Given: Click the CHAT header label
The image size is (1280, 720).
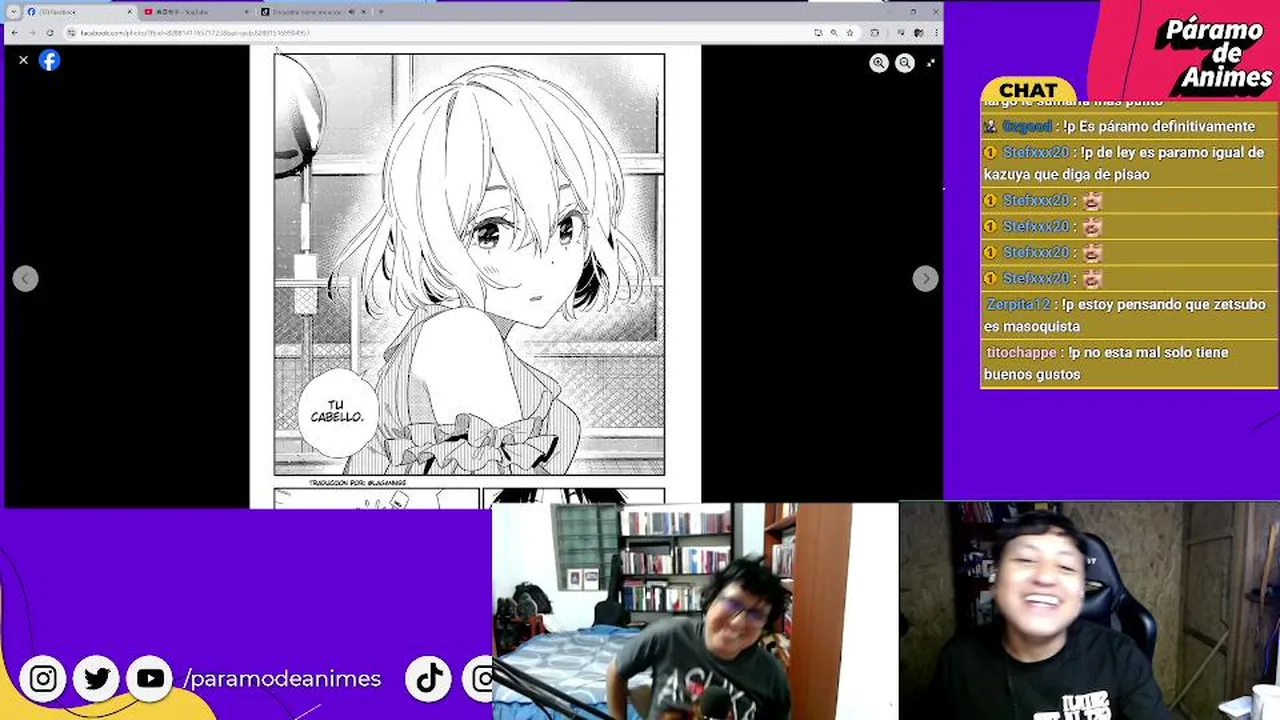Looking at the screenshot, I should 1028,90.
